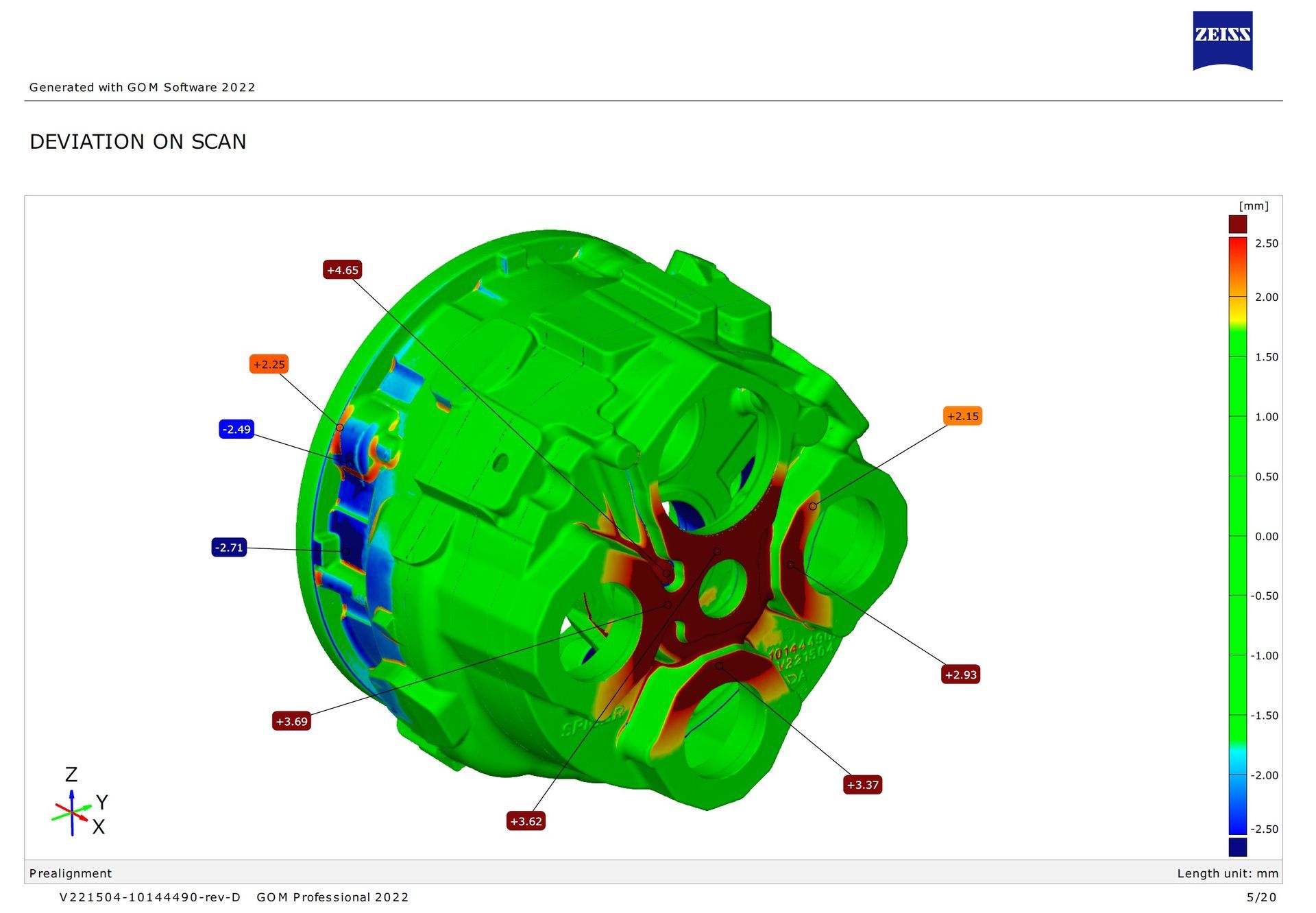The image size is (1316, 913).
Task: Select the +4.65 deviation label
Action: (342, 270)
